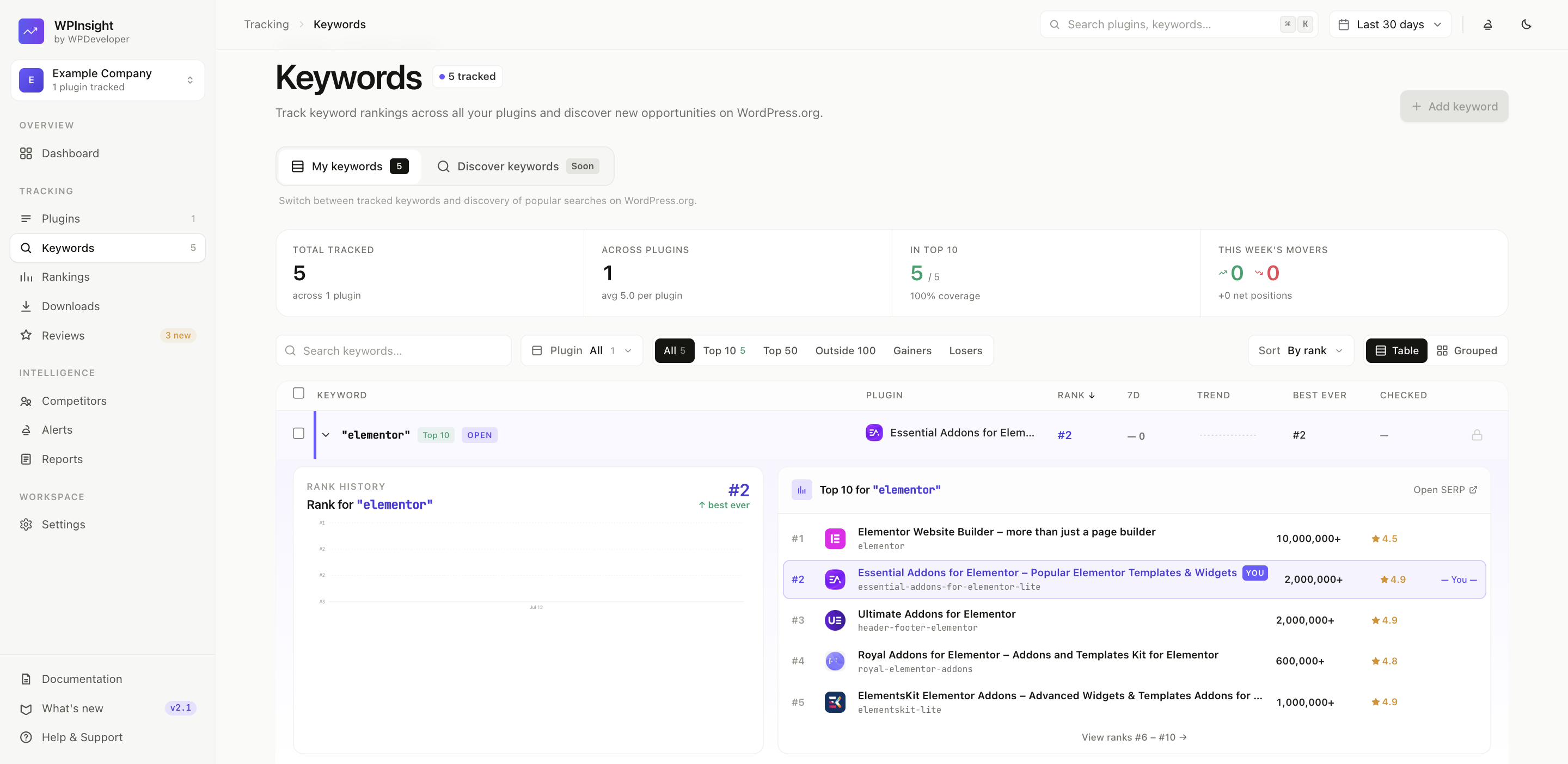
Task: Click the Ultimate Addons for Elementor icon
Action: pos(835,620)
